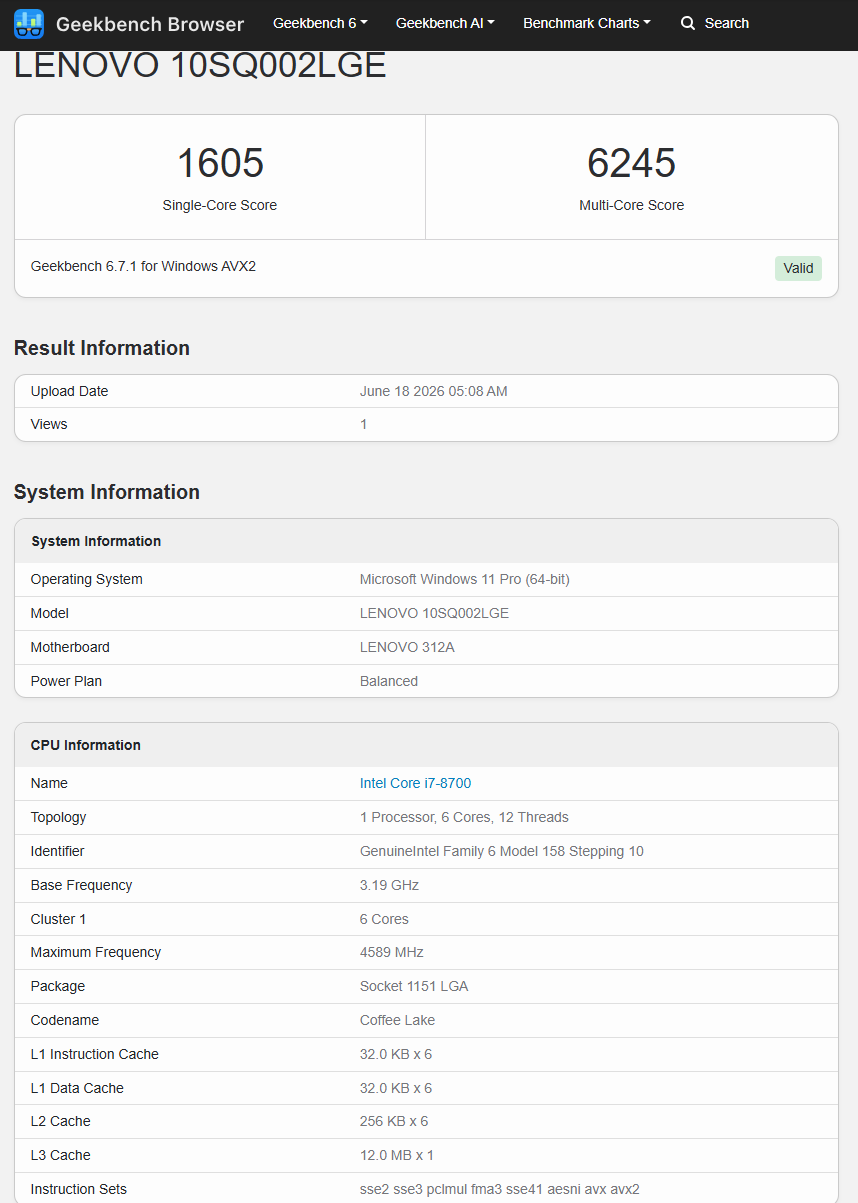Click the Views row label
The width and height of the screenshot is (858, 1203).
(49, 424)
